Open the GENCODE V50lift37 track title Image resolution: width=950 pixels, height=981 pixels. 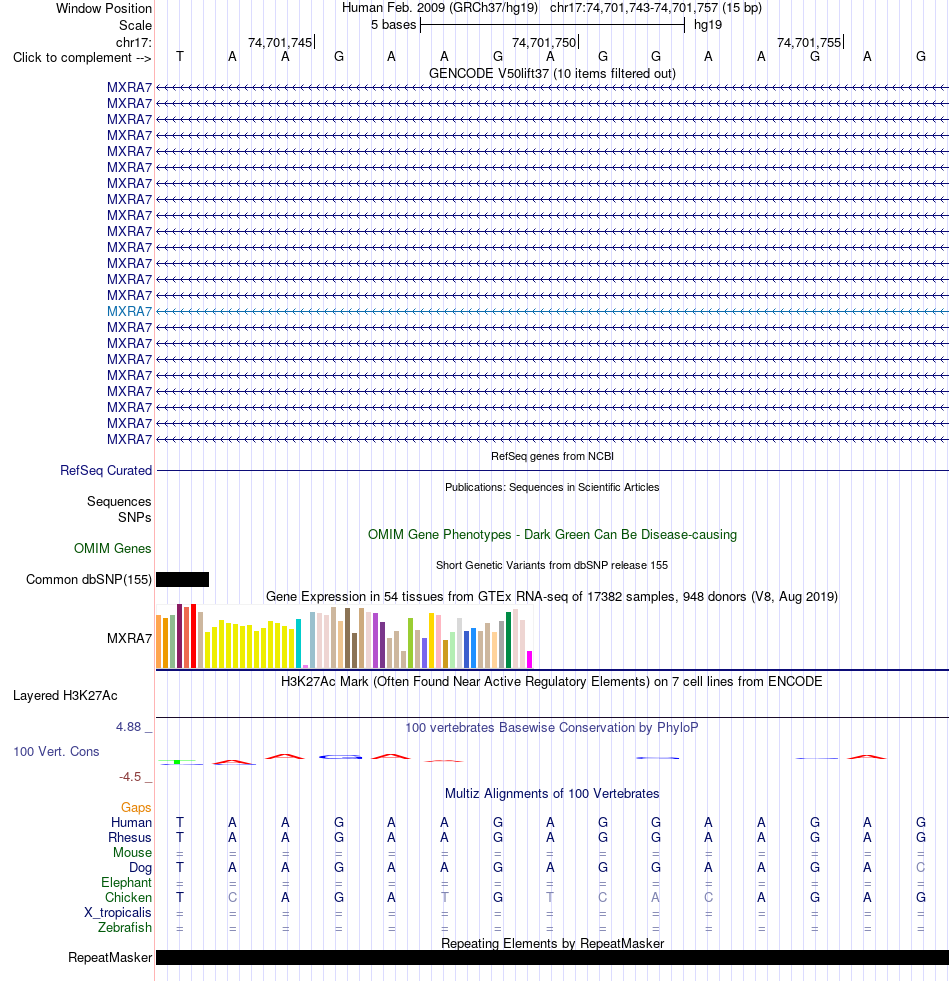pos(552,74)
